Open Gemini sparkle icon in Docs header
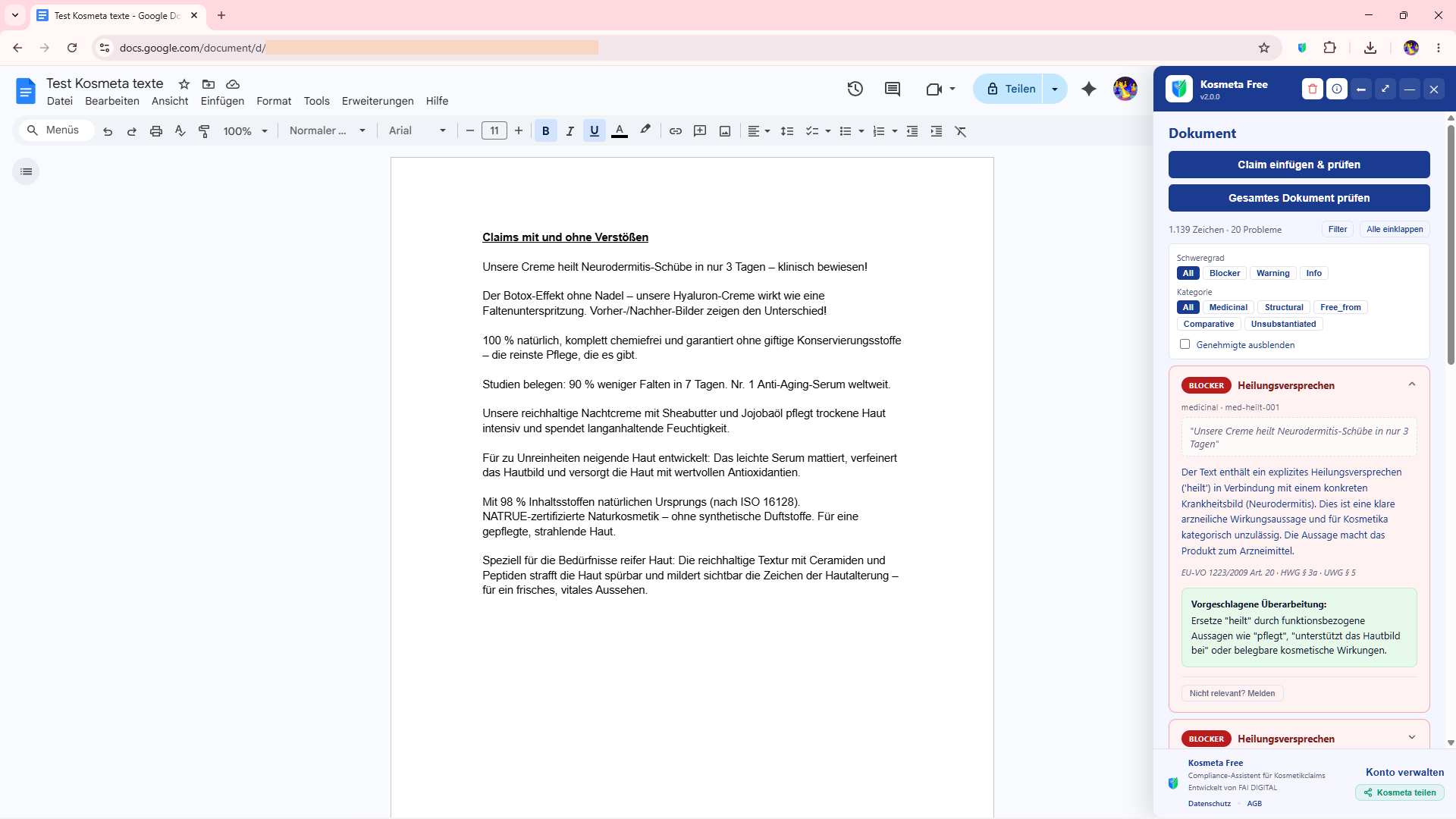Screen dimensions: 1456x819 click(x=1089, y=89)
